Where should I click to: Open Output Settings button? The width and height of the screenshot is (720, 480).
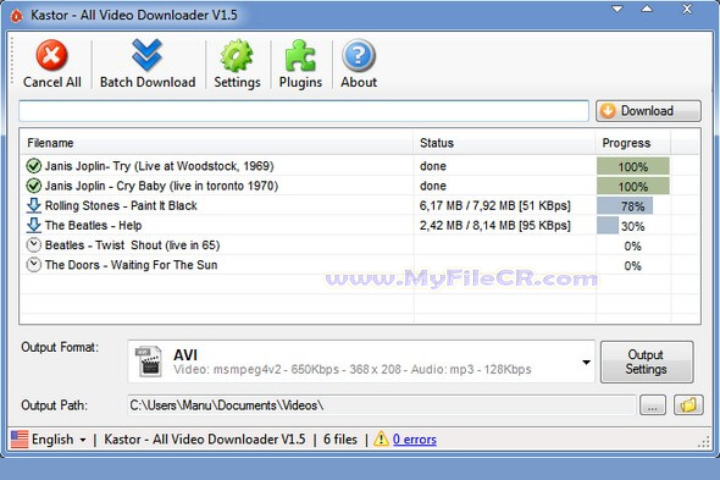pyautogui.click(x=646, y=362)
